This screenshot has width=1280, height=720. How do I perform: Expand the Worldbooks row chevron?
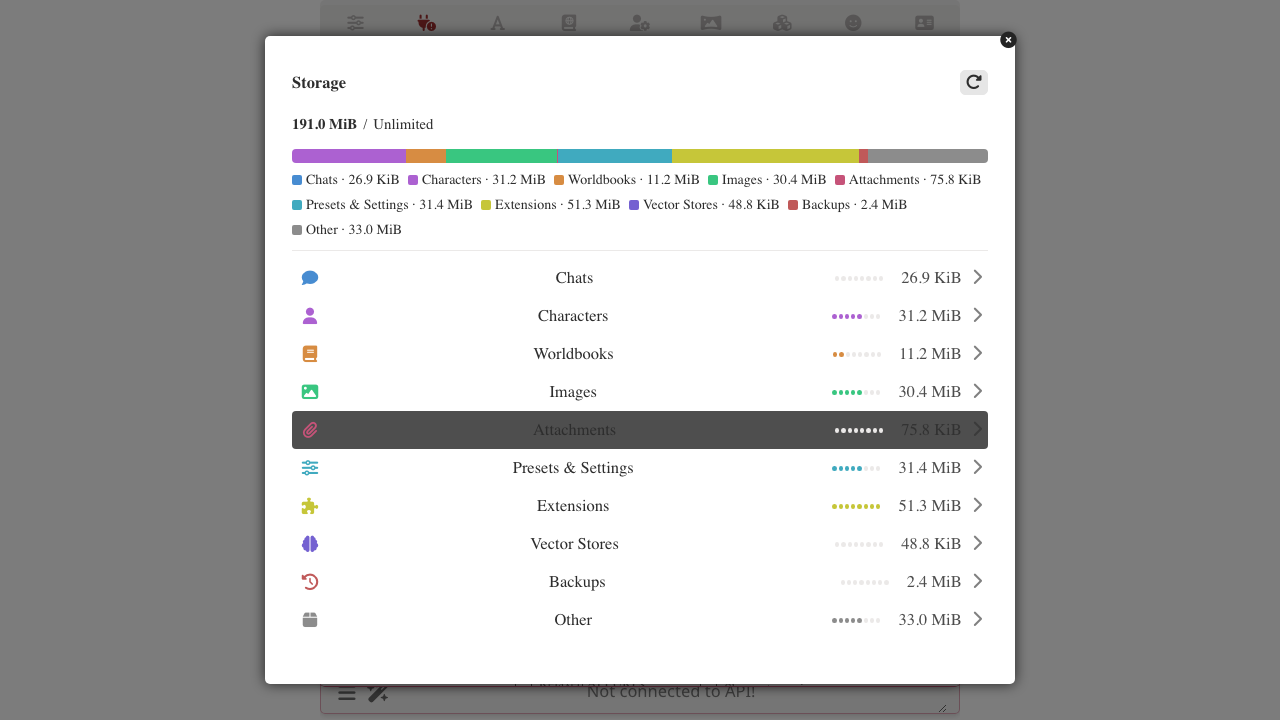click(x=978, y=353)
